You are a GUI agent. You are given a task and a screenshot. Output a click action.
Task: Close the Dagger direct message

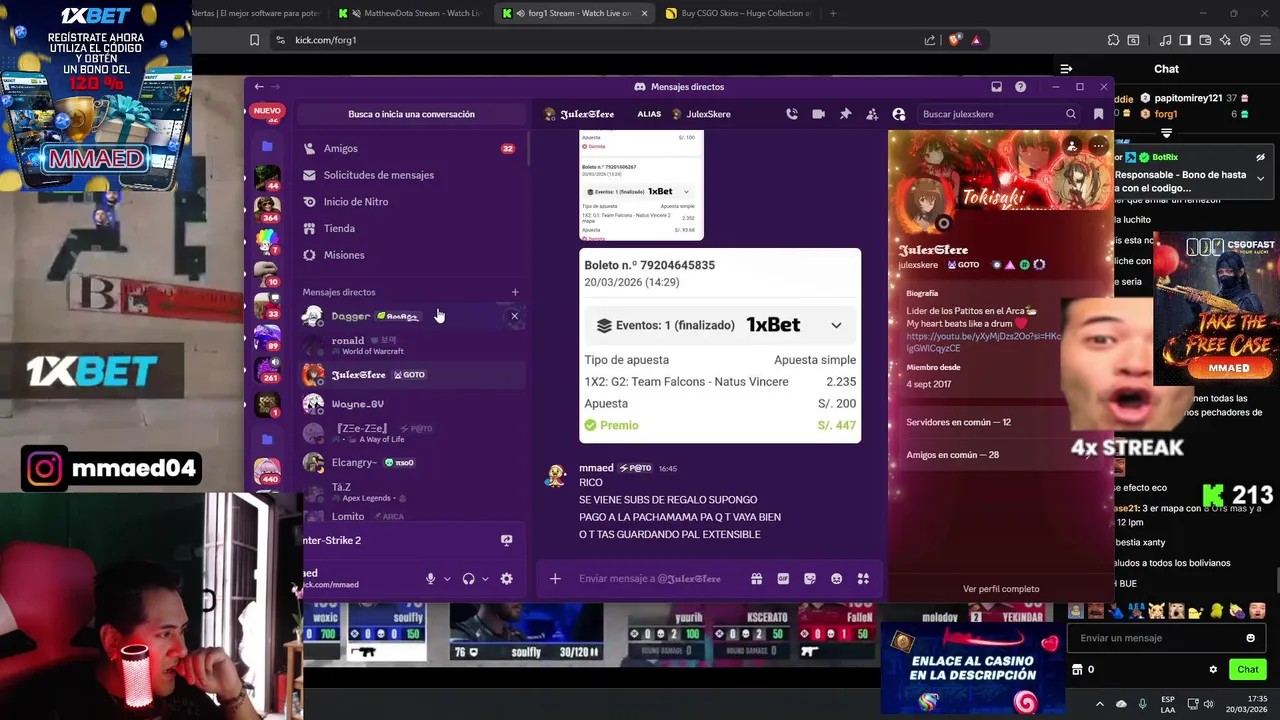tap(514, 316)
